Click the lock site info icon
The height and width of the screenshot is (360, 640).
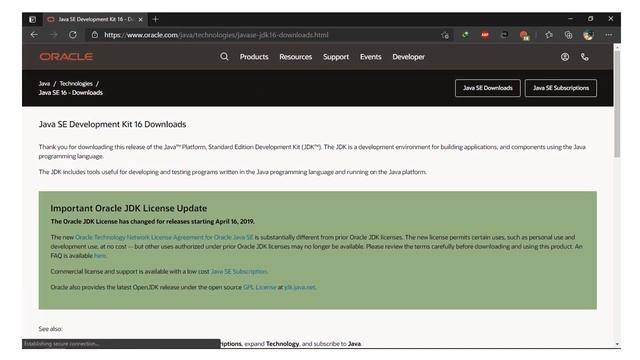tap(95, 35)
